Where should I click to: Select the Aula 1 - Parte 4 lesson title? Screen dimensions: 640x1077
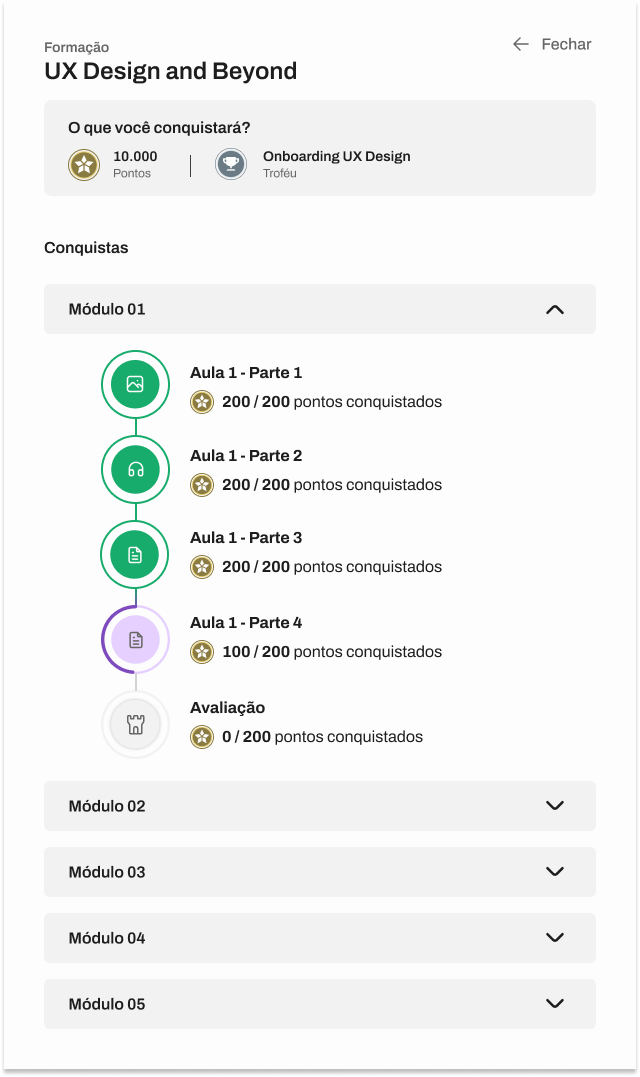tap(246, 623)
